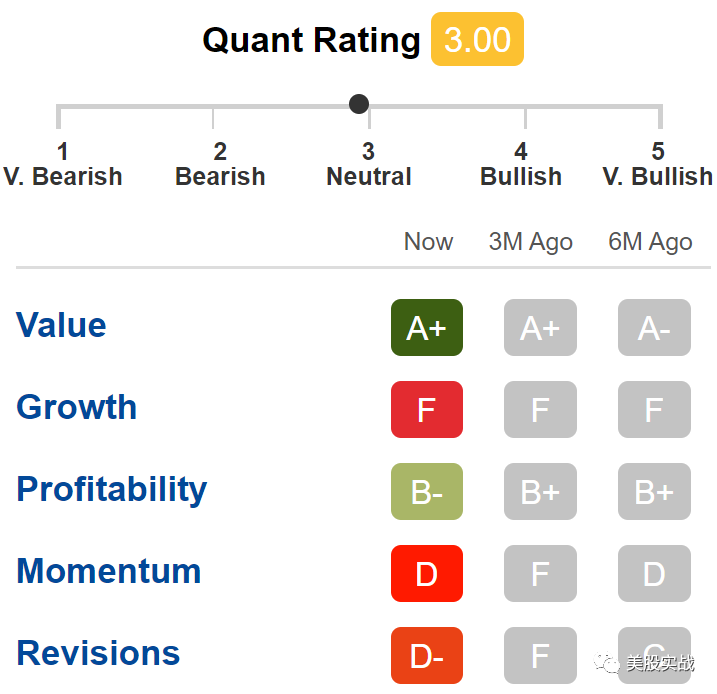Click the orange D- Revisions grade now
717x694 pixels.
[427, 655]
